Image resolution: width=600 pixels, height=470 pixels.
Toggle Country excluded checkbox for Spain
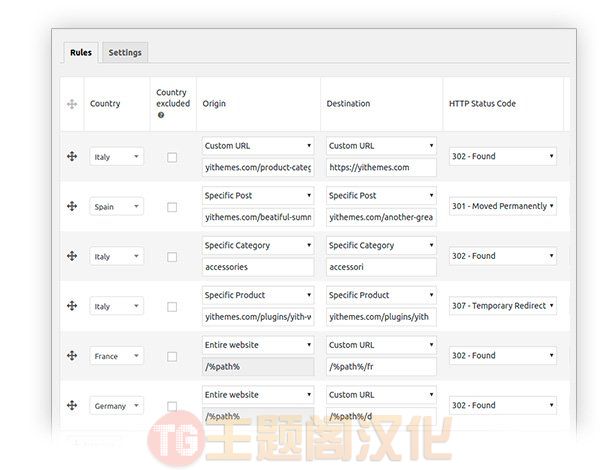point(172,207)
